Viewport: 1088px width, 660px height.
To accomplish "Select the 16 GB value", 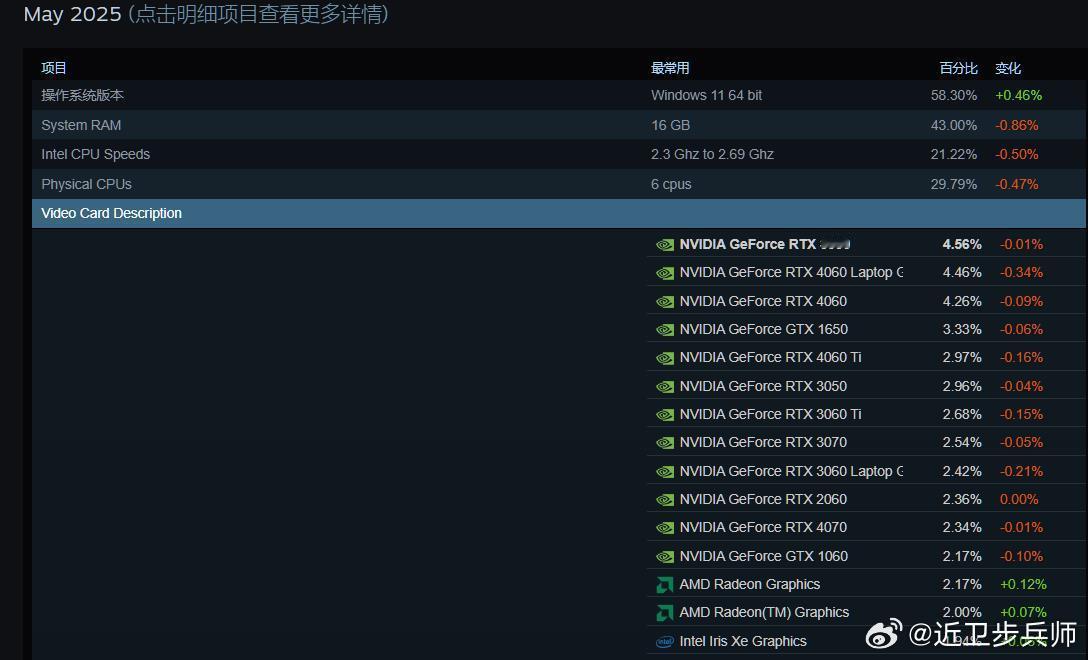I will tap(670, 125).
